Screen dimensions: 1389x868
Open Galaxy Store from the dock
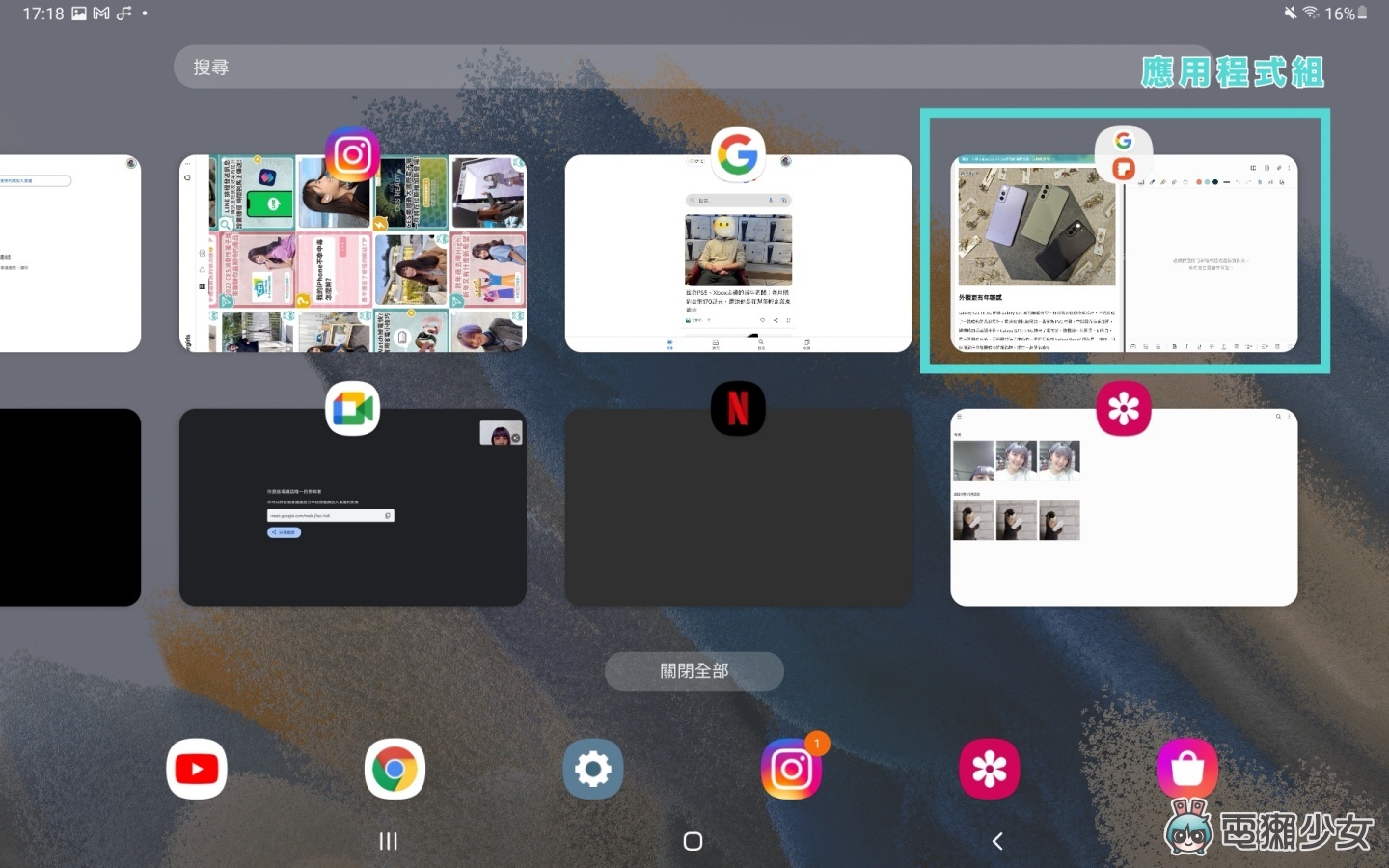point(1187,769)
